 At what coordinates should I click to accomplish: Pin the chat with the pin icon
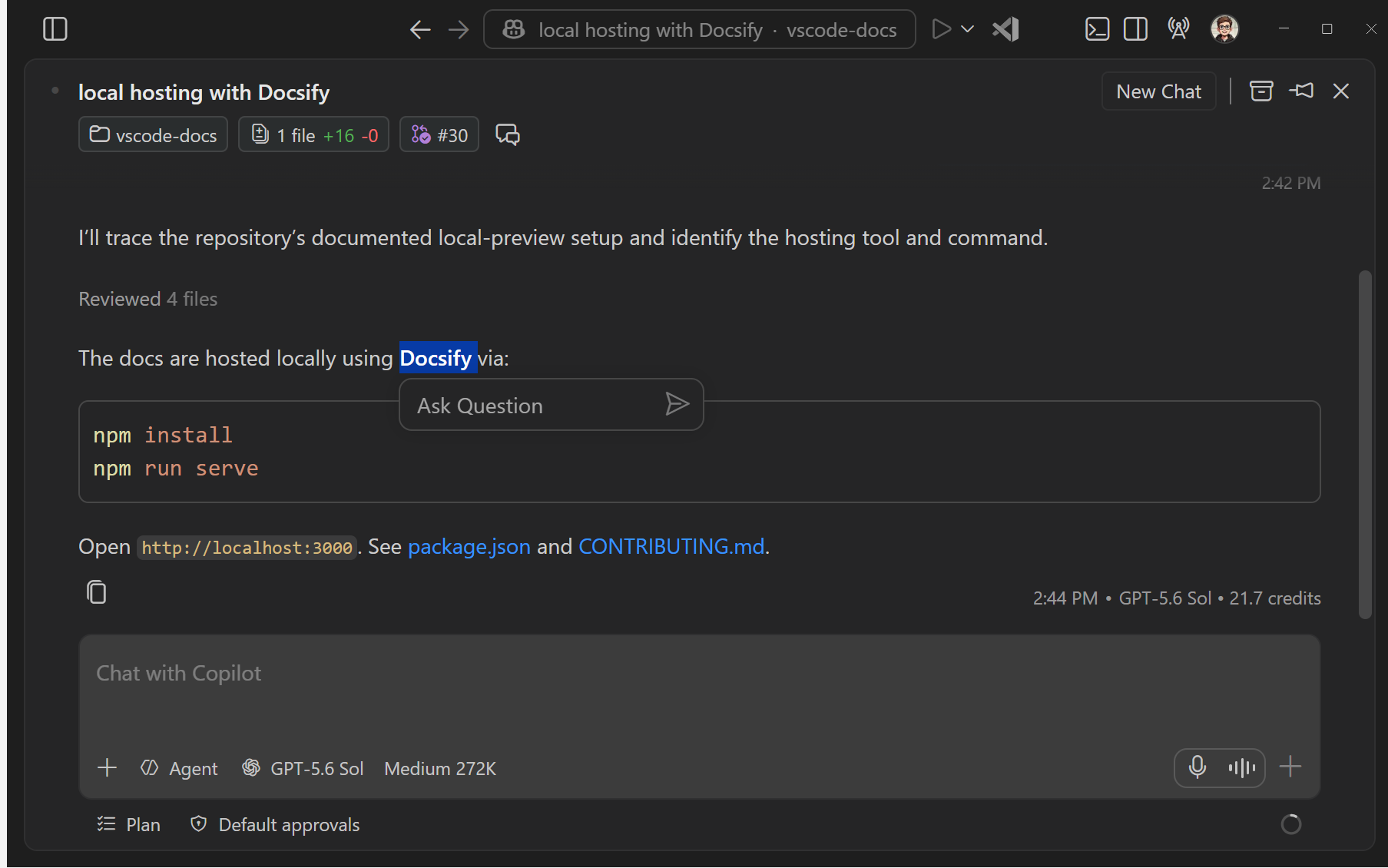point(1301,91)
